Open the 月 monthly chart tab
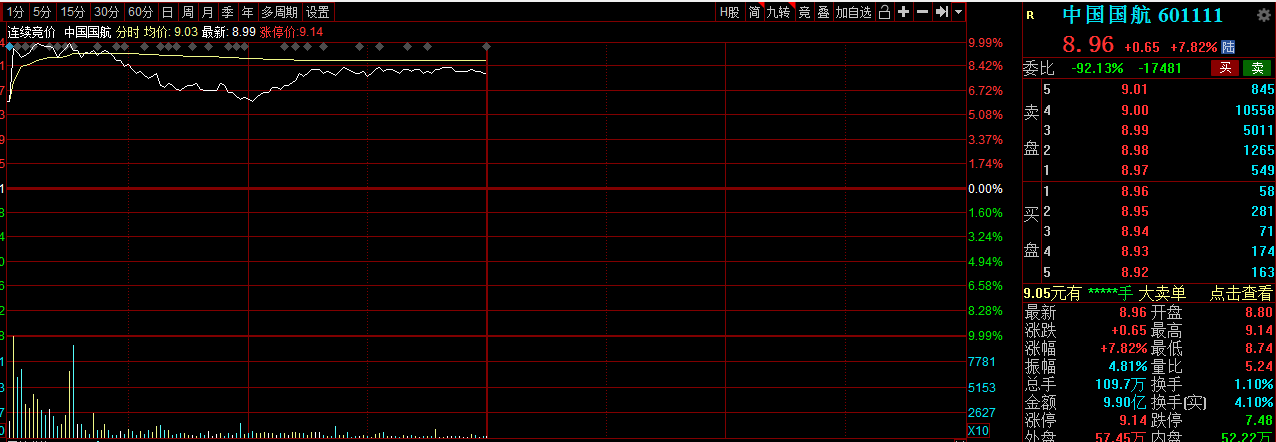 207,12
